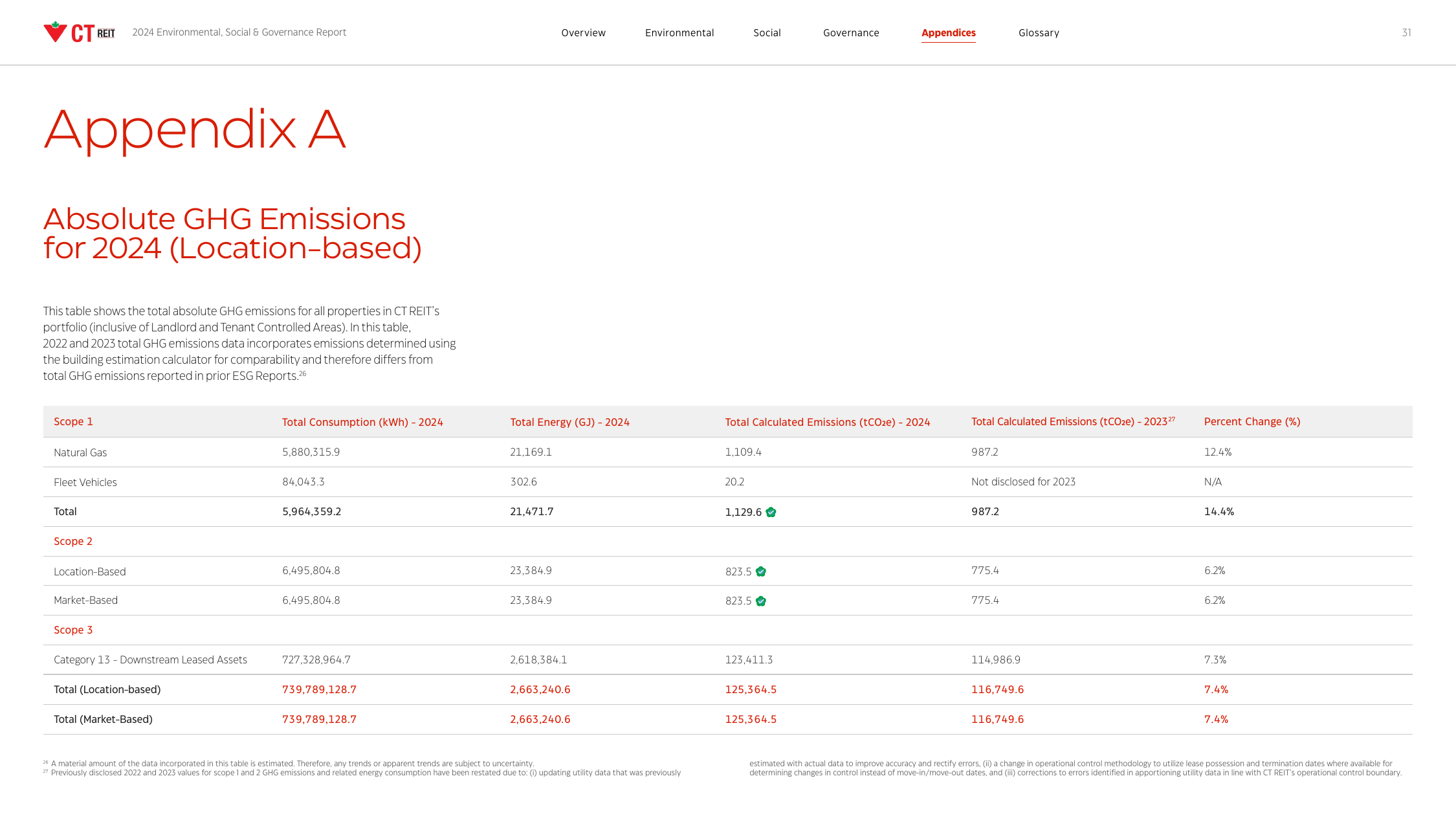Image resolution: width=1456 pixels, height=820 pixels.
Task: Click the verified badge beside 1,129.6
Action: [771, 512]
